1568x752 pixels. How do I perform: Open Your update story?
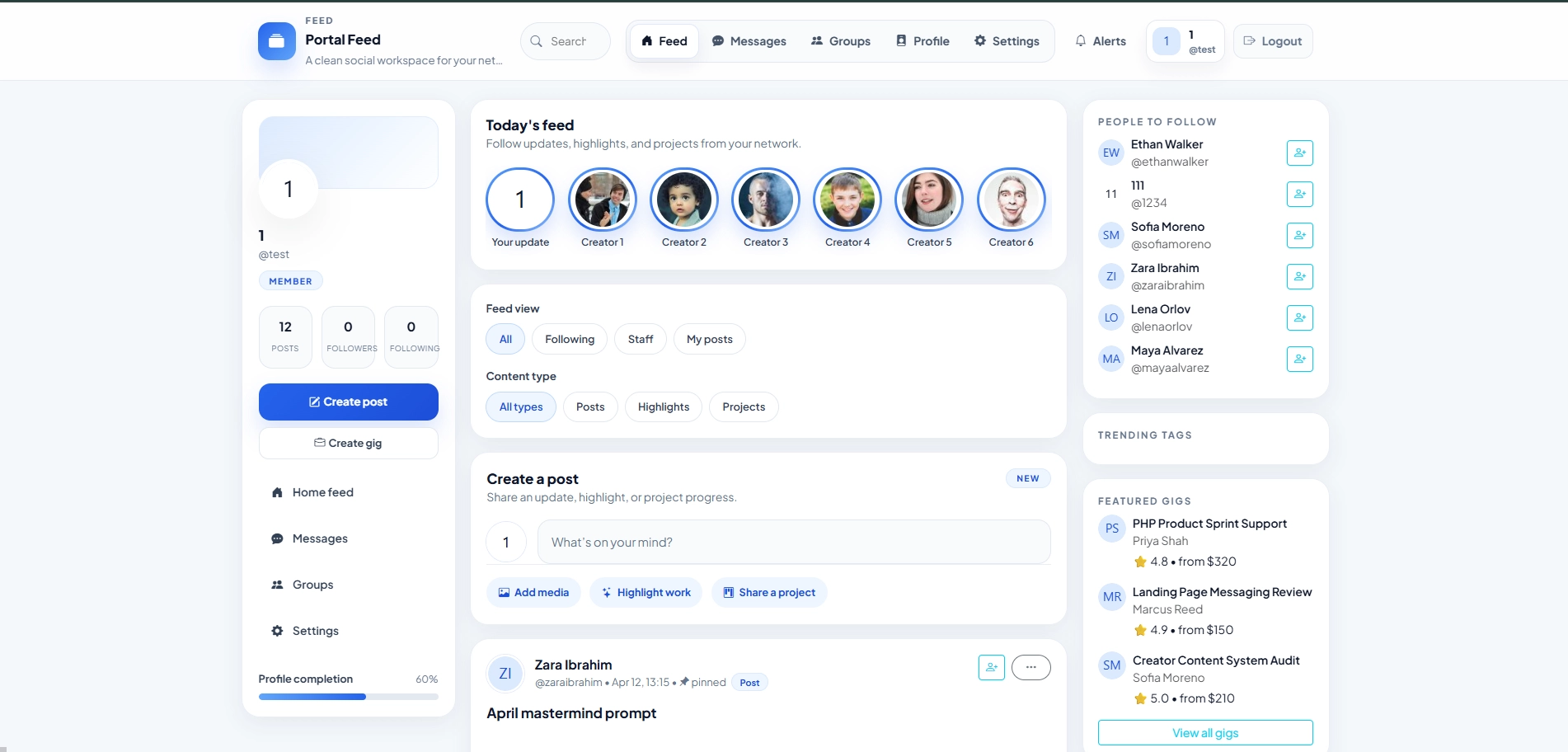[x=520, y=200]
